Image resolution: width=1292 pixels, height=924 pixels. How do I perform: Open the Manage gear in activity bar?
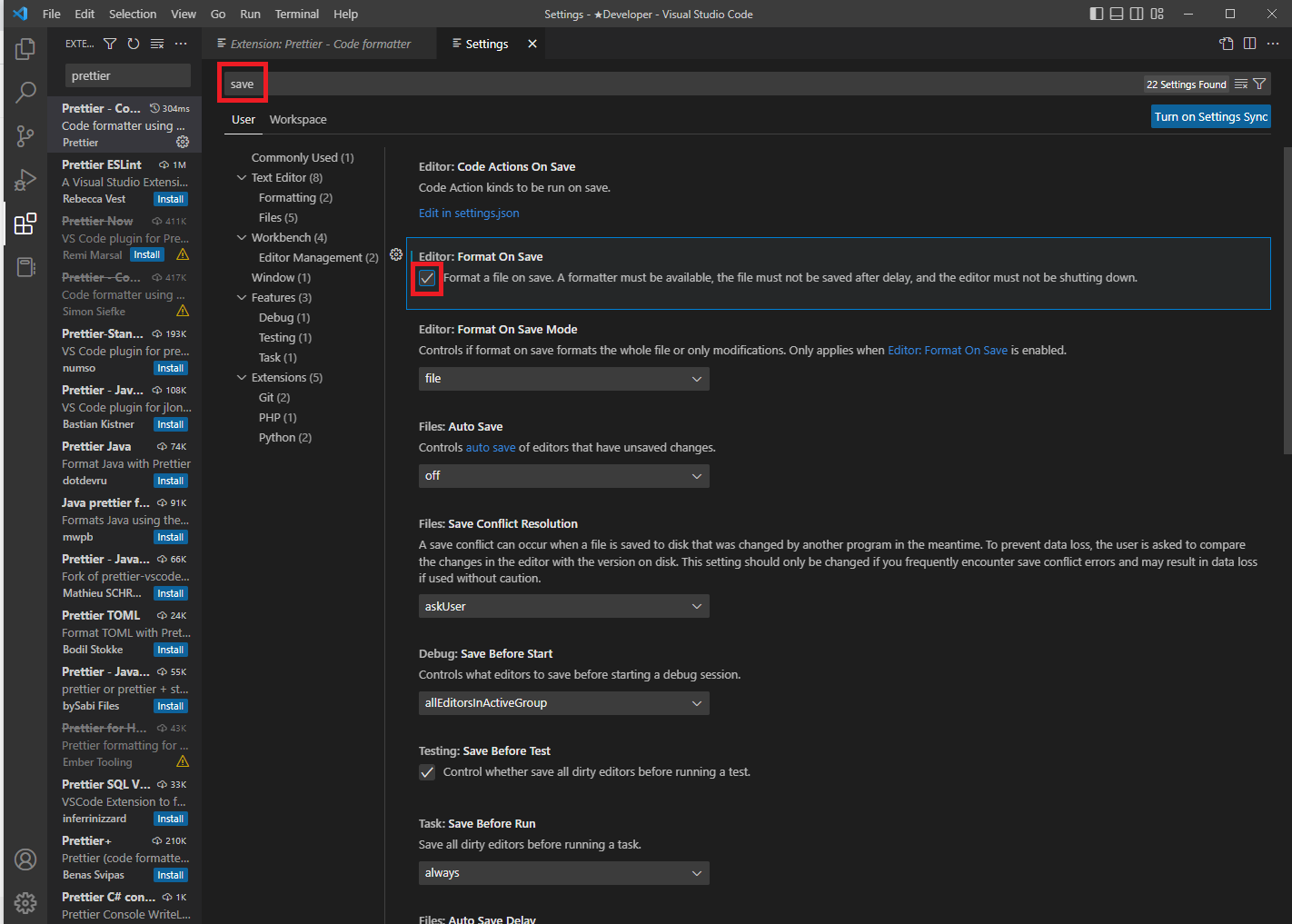25,902
